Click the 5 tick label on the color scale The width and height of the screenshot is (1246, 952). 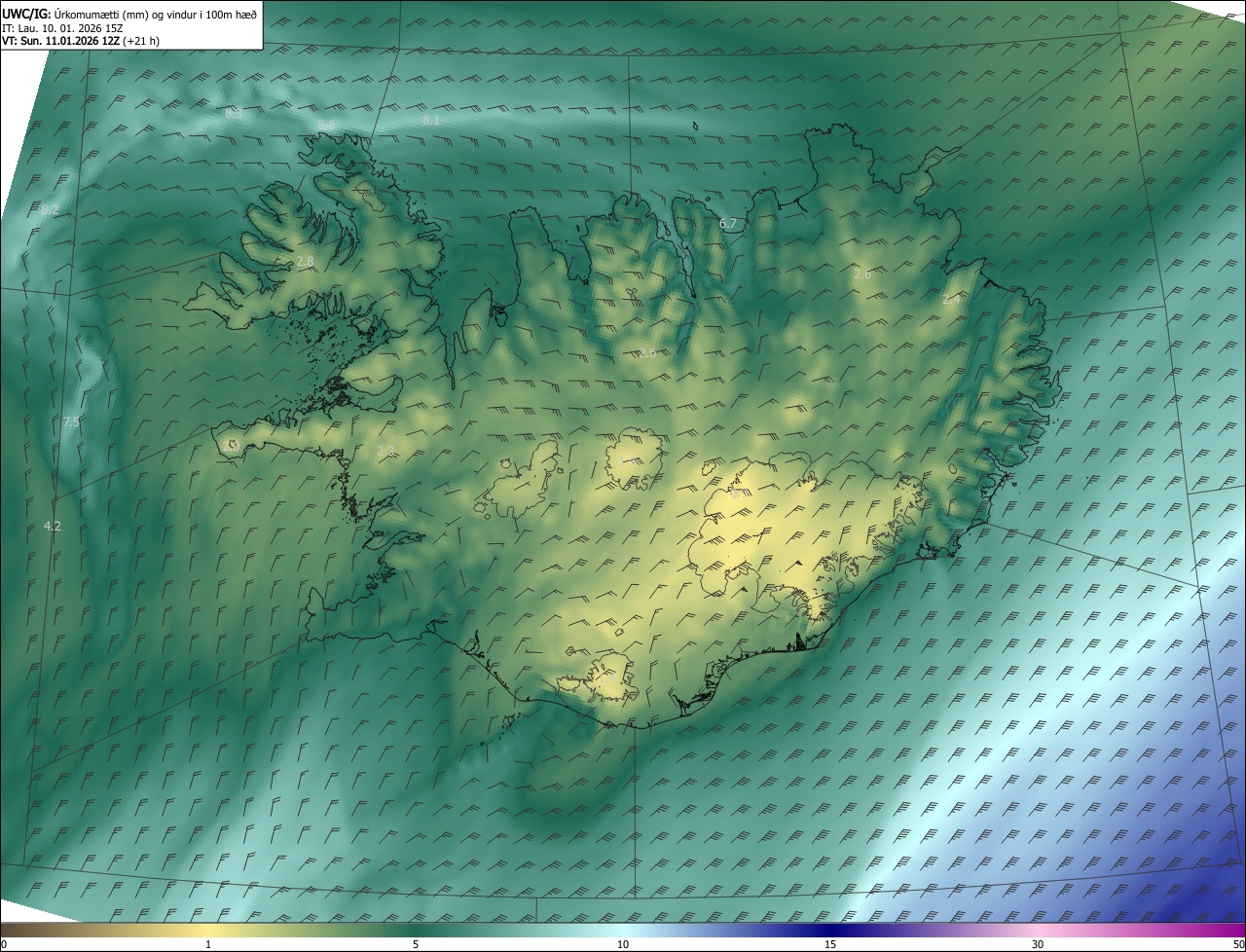416,944
